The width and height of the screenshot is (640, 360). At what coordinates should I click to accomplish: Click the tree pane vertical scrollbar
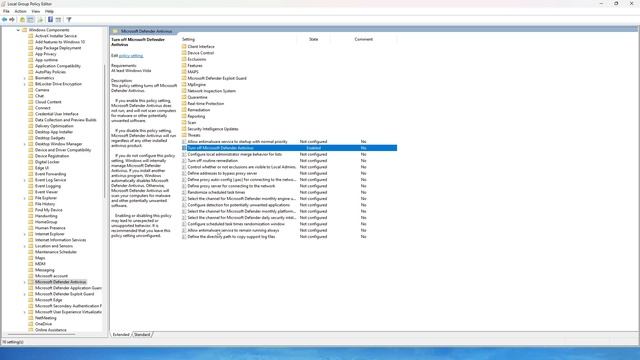[105, 131]
